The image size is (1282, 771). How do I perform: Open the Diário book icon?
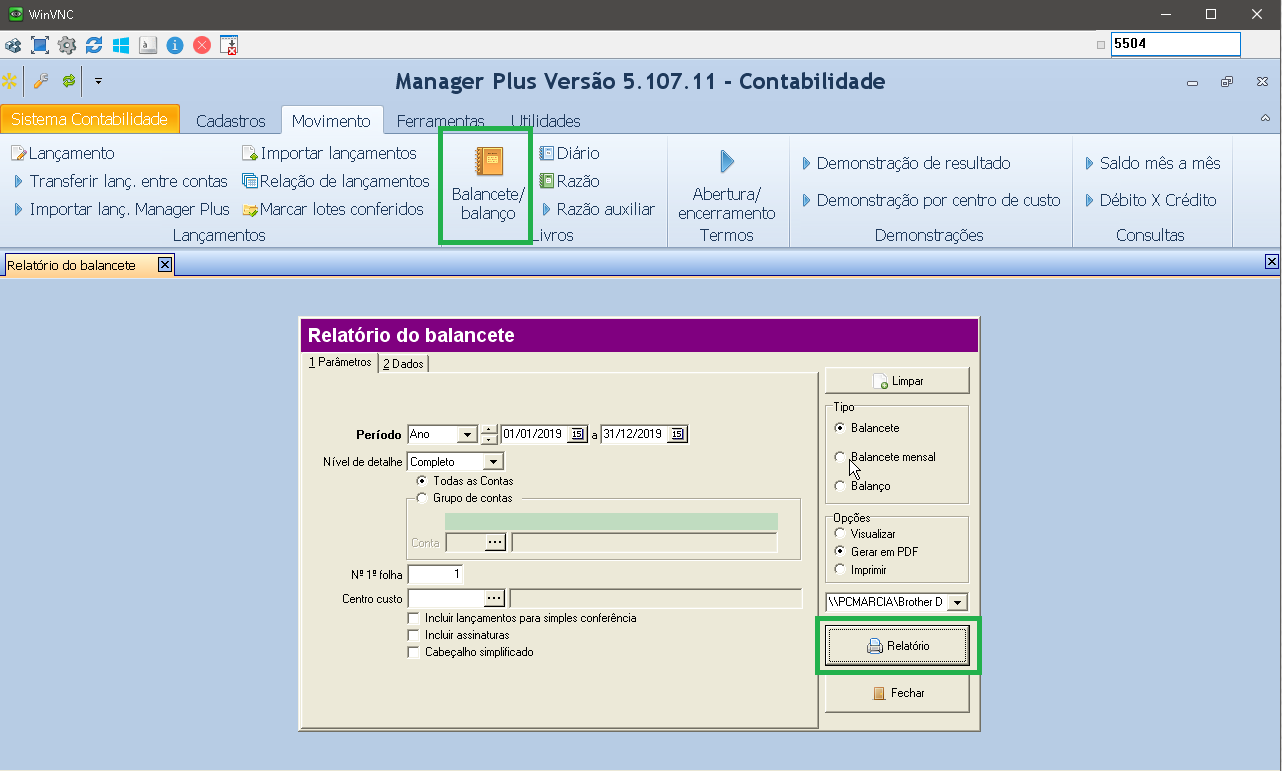pos(547,153)
